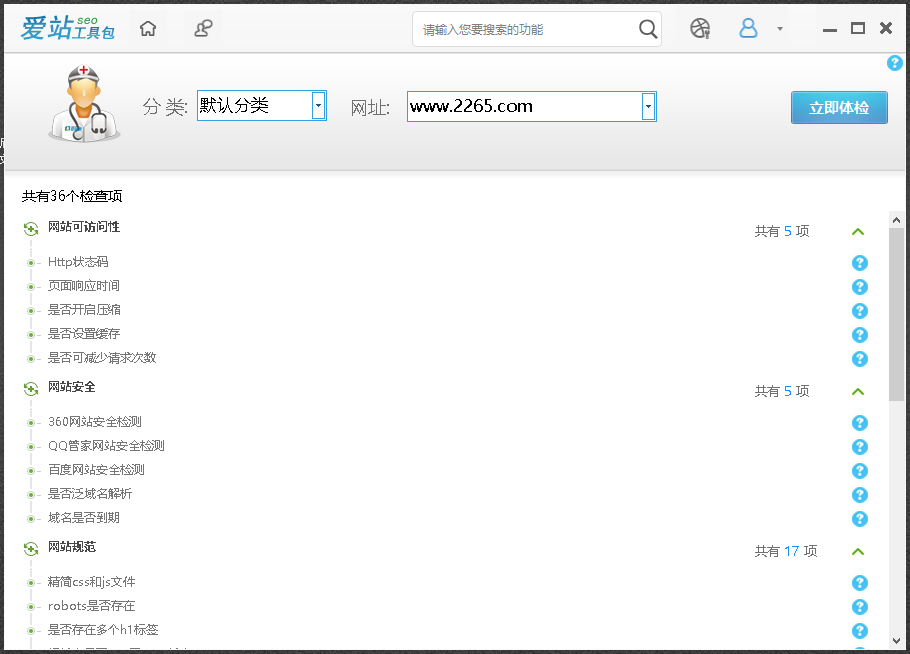
Task: Collapse the 网站可访问性 section
Action: coord(857,231)
